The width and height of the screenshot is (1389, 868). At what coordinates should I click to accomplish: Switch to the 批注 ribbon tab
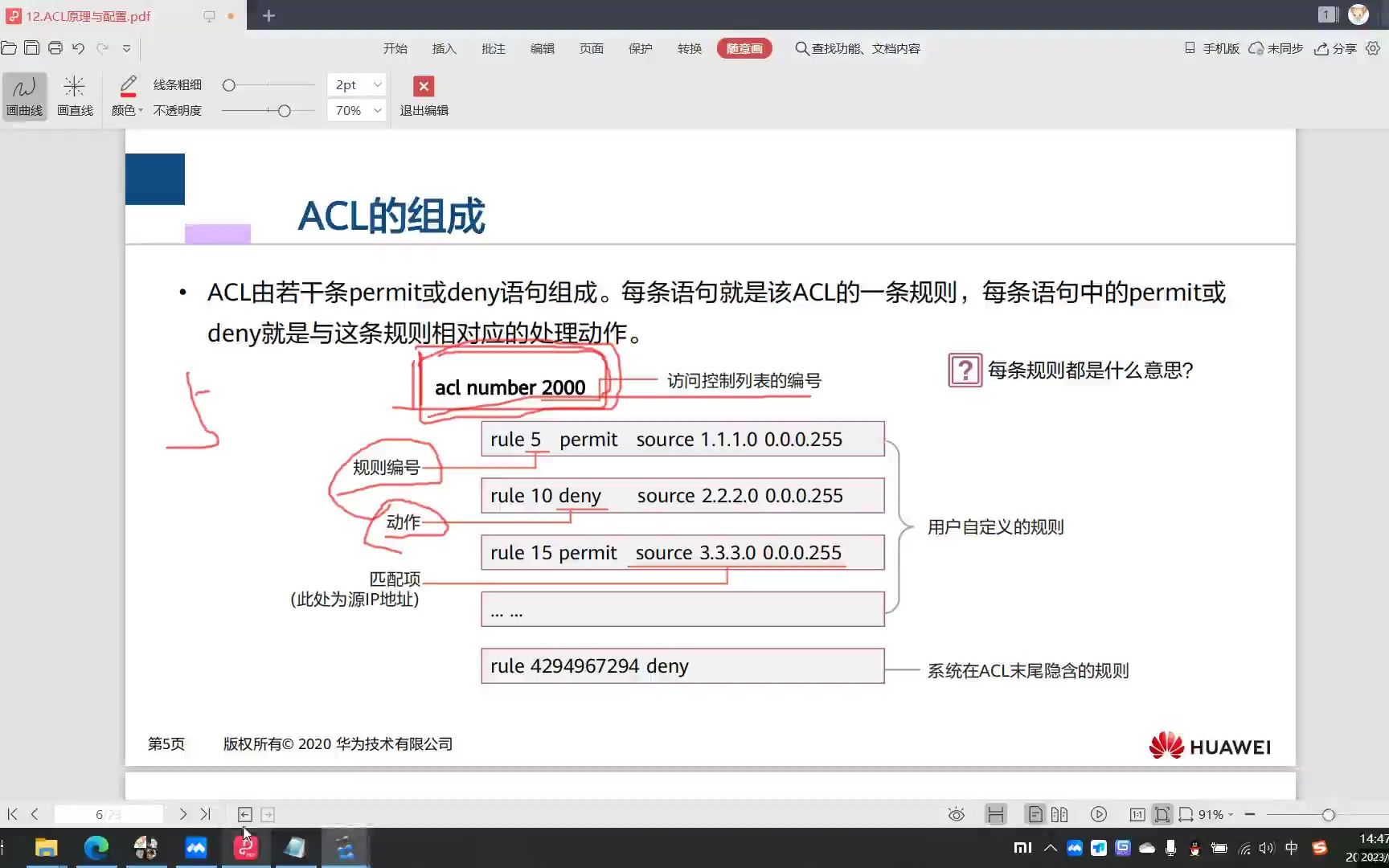493,48
